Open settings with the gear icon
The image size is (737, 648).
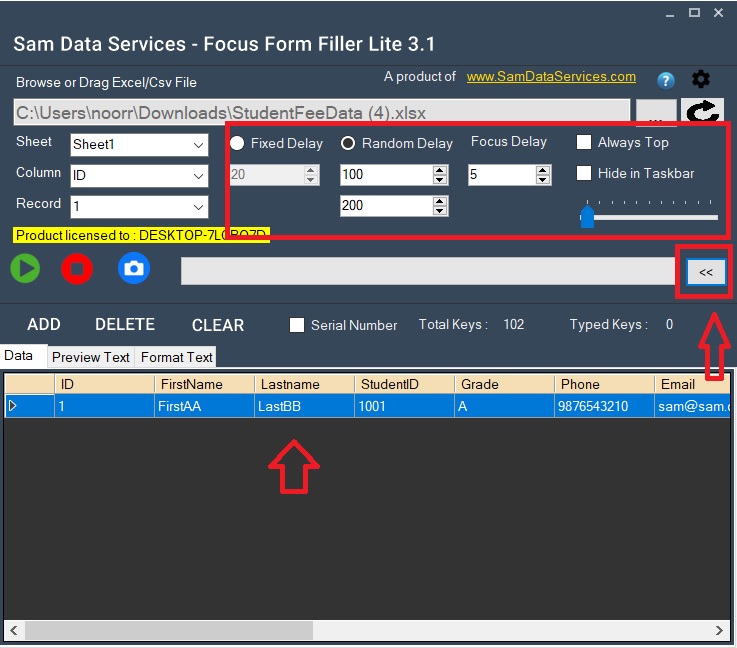pyautogui.click(x=701, y=79)
